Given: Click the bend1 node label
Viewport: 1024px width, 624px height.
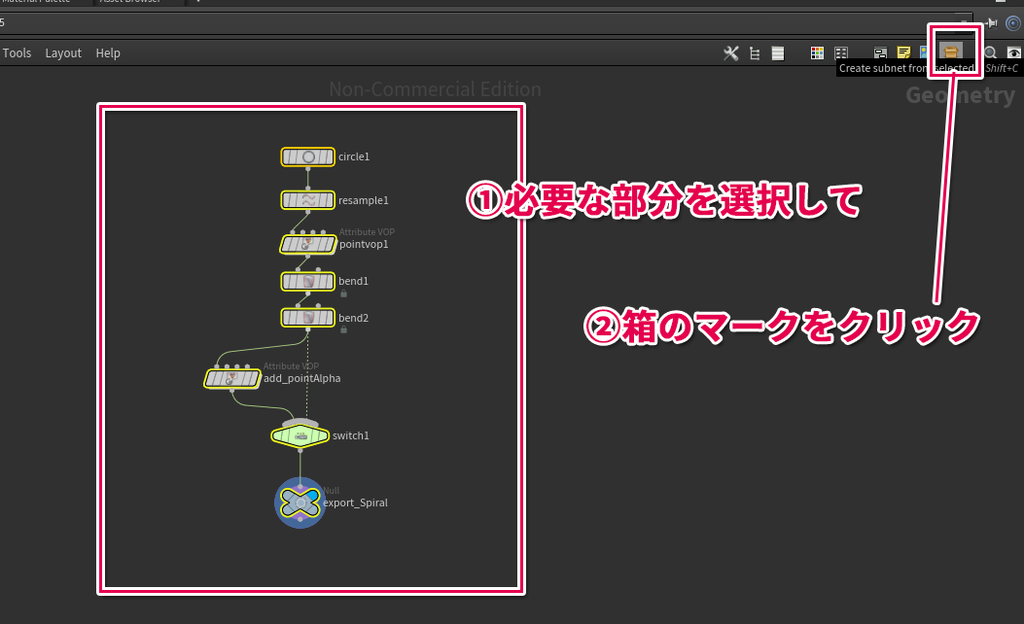Looking at the screenshot, I should click(x=353, y=281).
